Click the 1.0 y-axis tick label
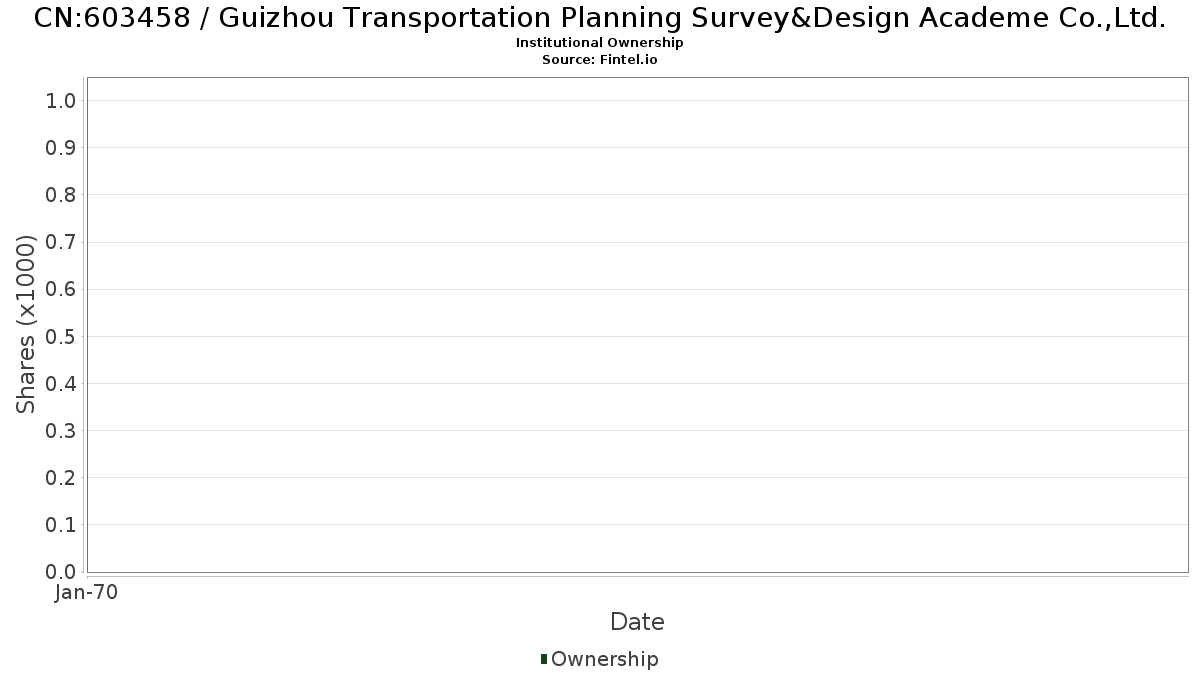Screen dimensions: 1200x675 point(61,101)
